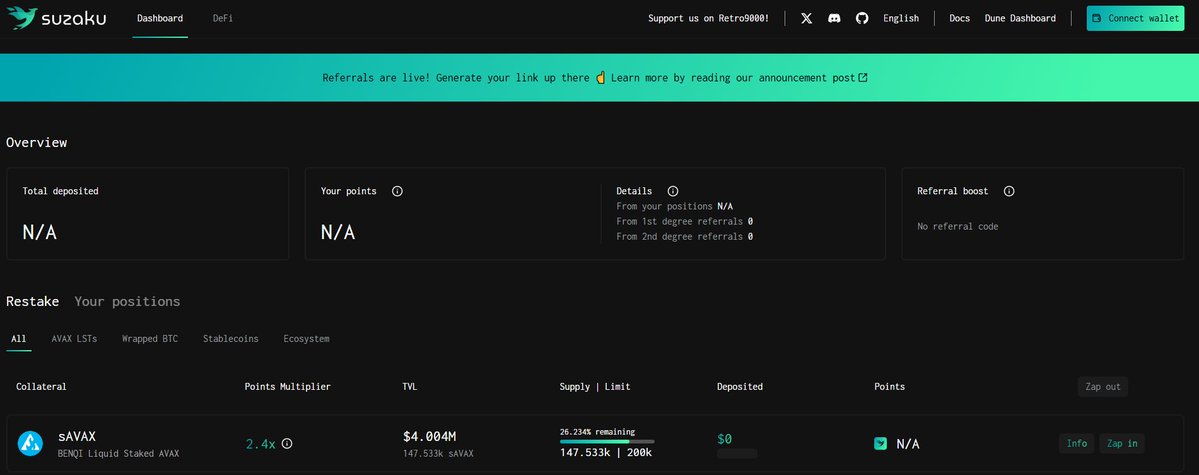Click the sAVAX supply progress bar
Screen dimensions: 1199x475
[607, 441]
